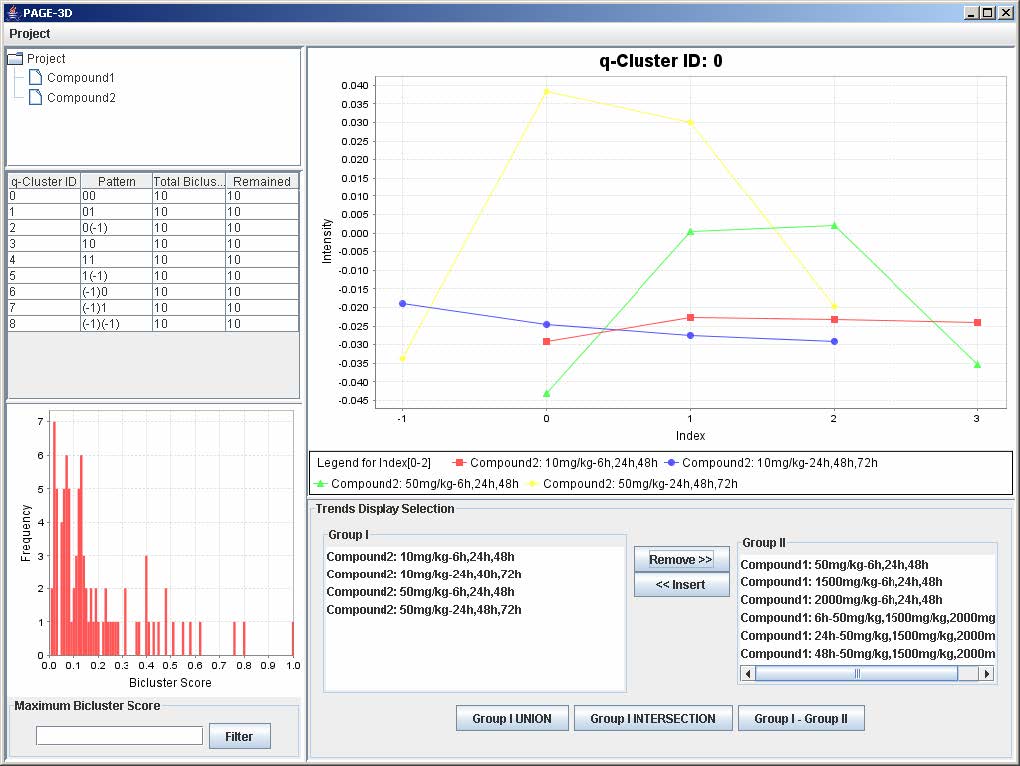Image resolution: width=1020 pixels, height=766 pixels.
Task: Select q-Cluster row with pattern (-1)0
Action: coord(154,291)
